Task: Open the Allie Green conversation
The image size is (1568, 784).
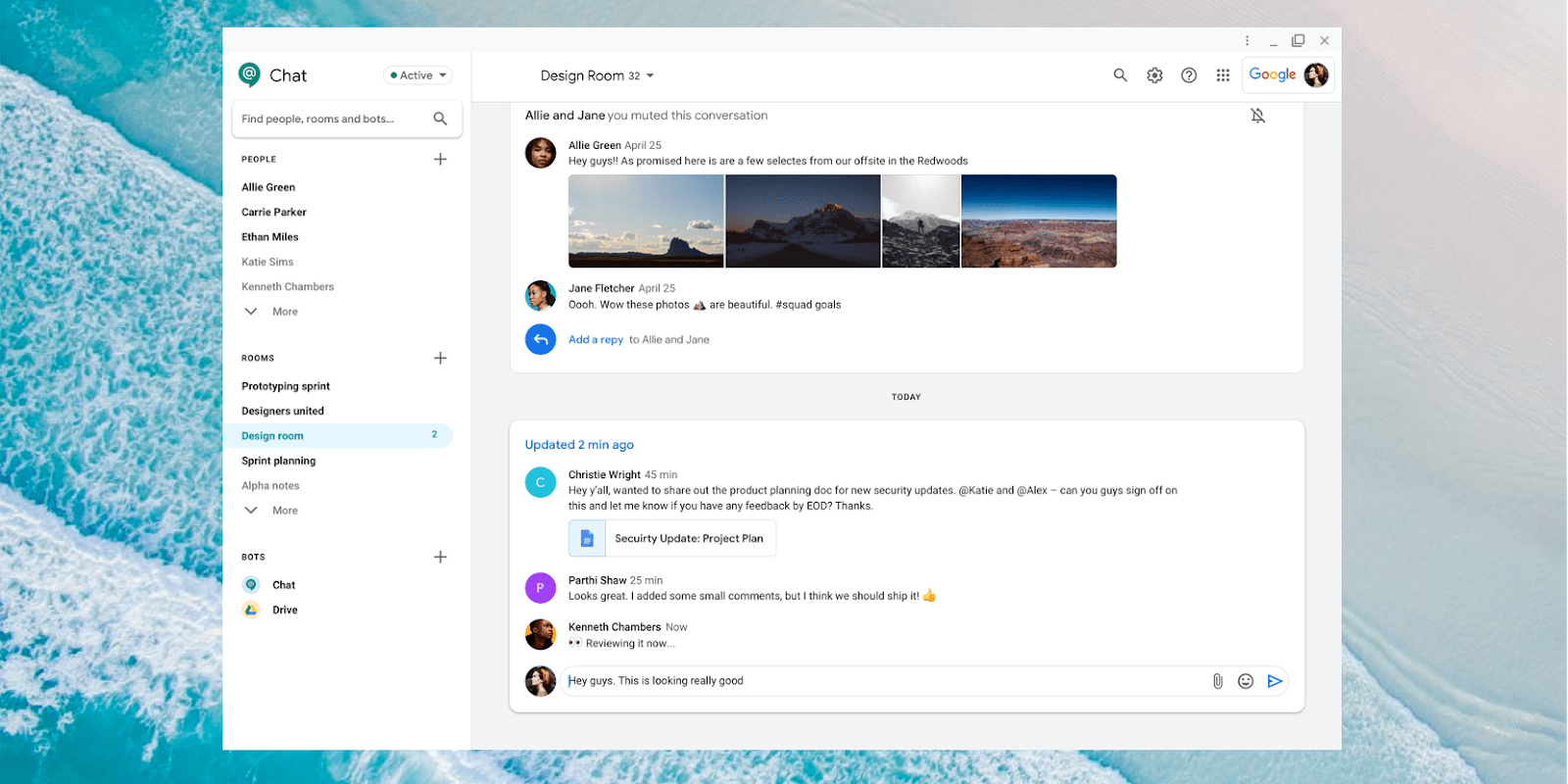Action: point(269,187)
